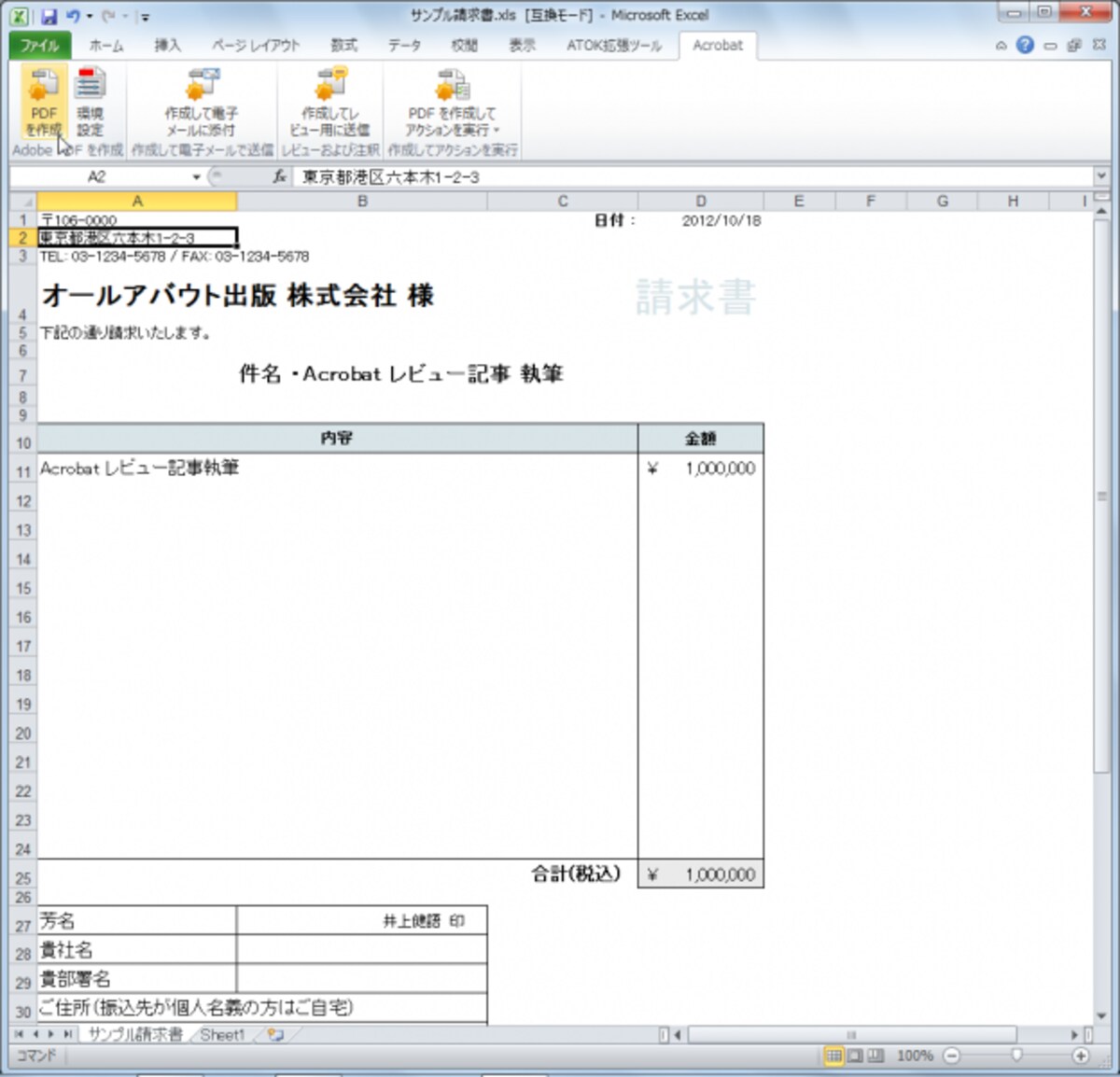Switch to the 校閲 tab
This screenshot has height=1077, width=1120.
click(464, 45)
